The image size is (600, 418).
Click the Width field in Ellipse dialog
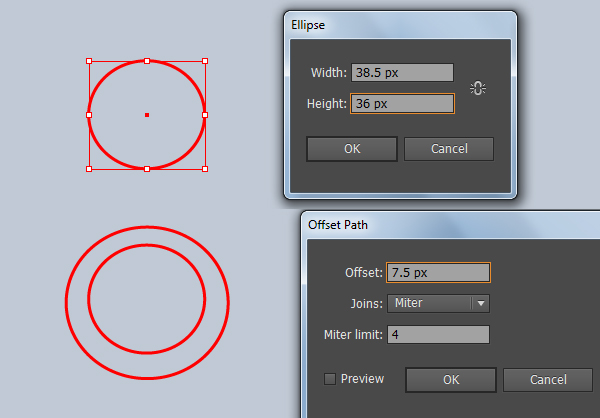point(403,72)
